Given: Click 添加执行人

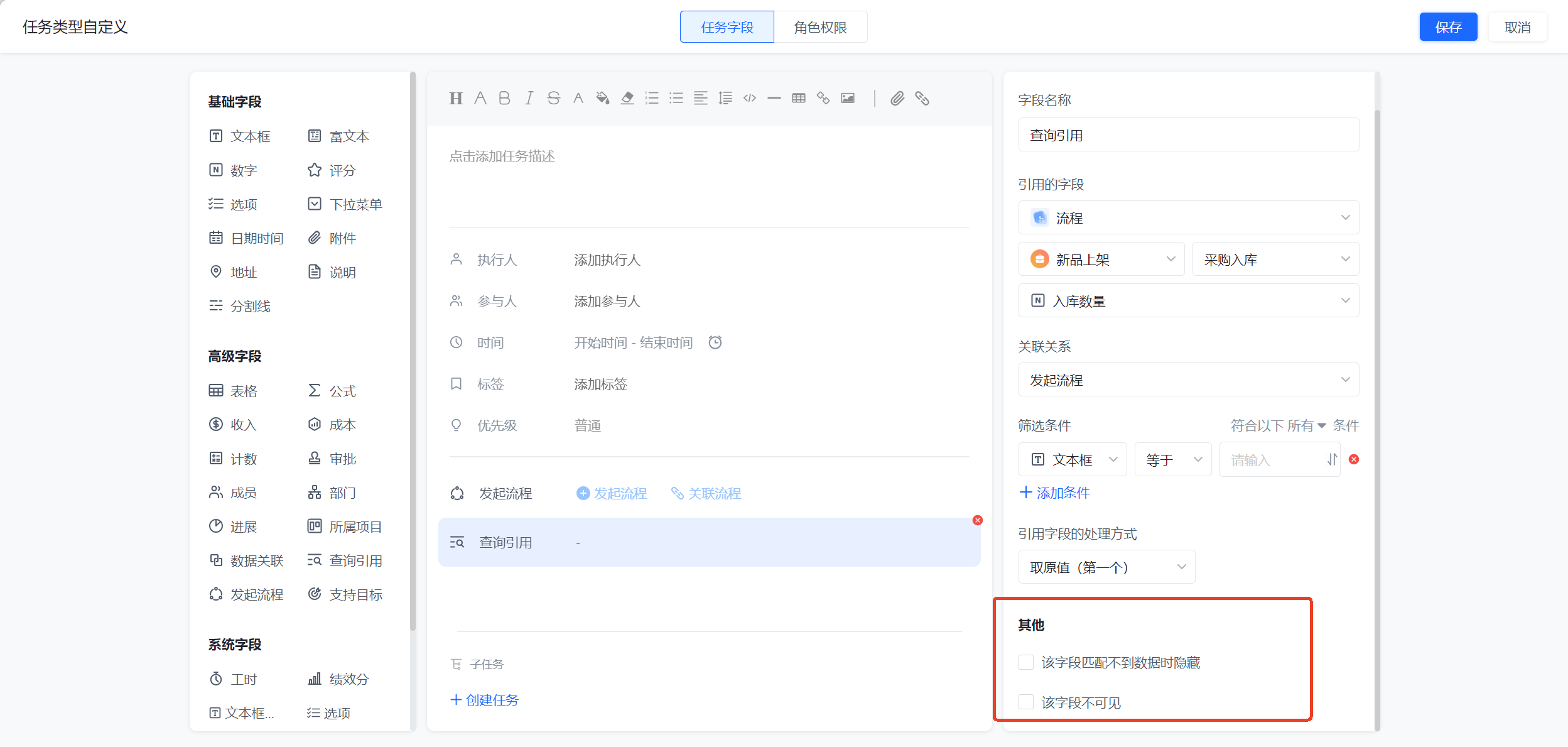Looking at the screenshot, I should [x=607, y=259].
